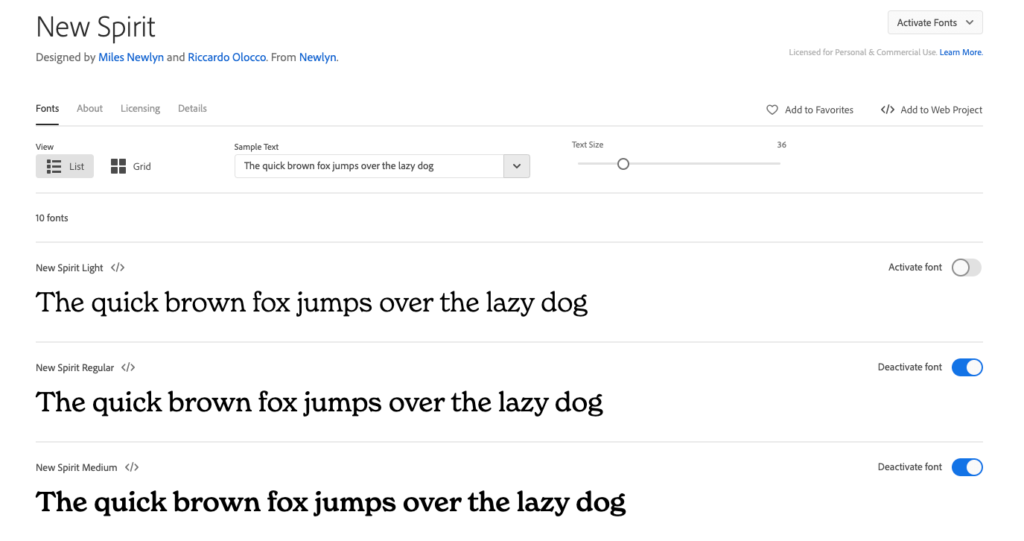This screenshot has height=541, width=1024.
Task: Click the New Spirit Light name label
Action: (69, 268)
